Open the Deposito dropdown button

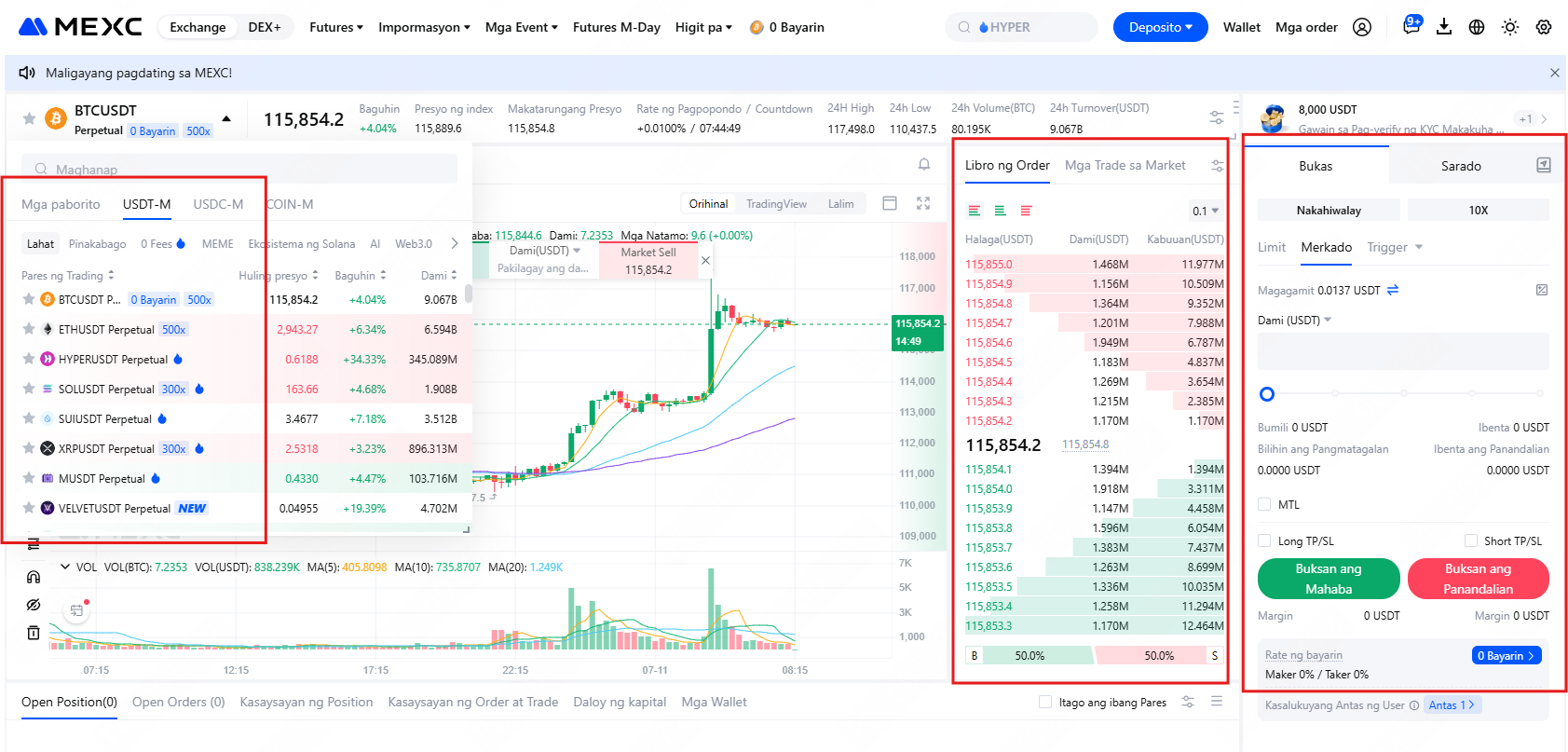click(x=1160, y=27)
